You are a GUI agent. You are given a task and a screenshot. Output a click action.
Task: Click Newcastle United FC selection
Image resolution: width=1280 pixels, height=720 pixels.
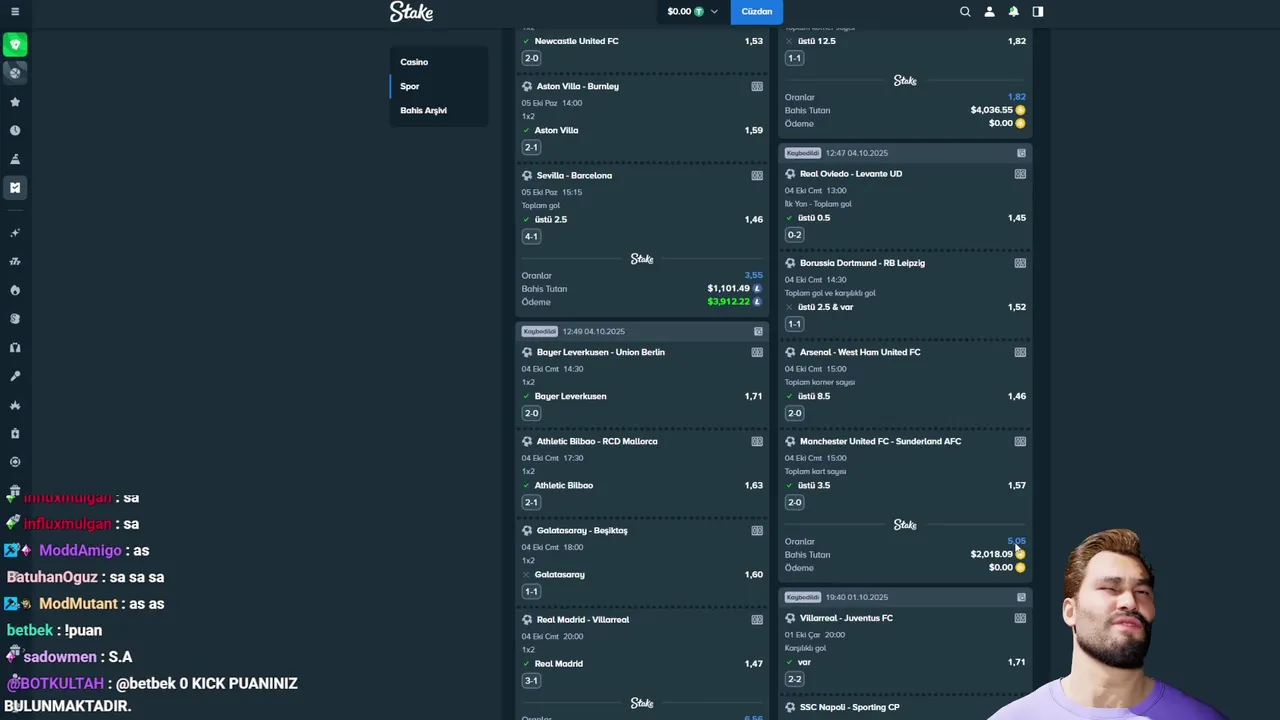coord(576,41)
